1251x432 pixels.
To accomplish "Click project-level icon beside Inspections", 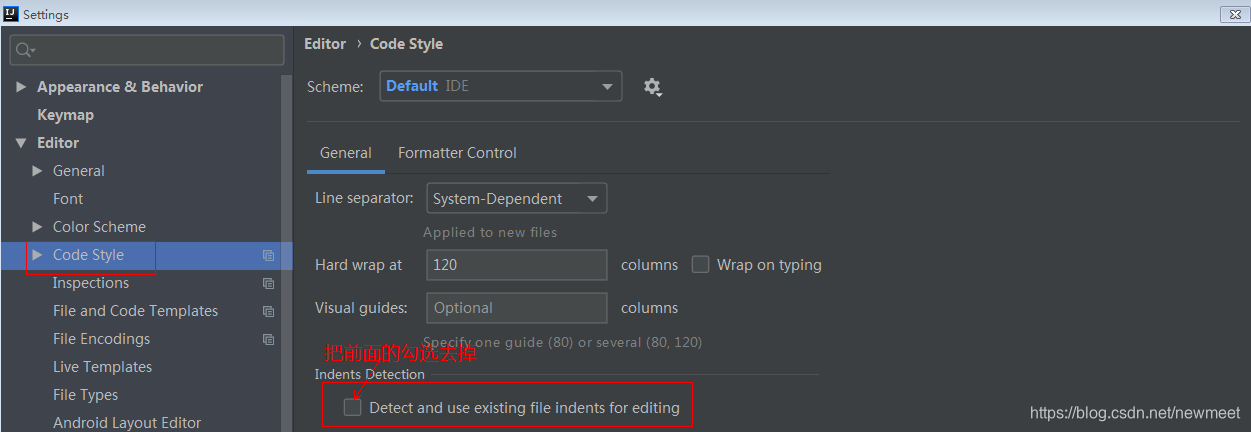I will [268, 284].
